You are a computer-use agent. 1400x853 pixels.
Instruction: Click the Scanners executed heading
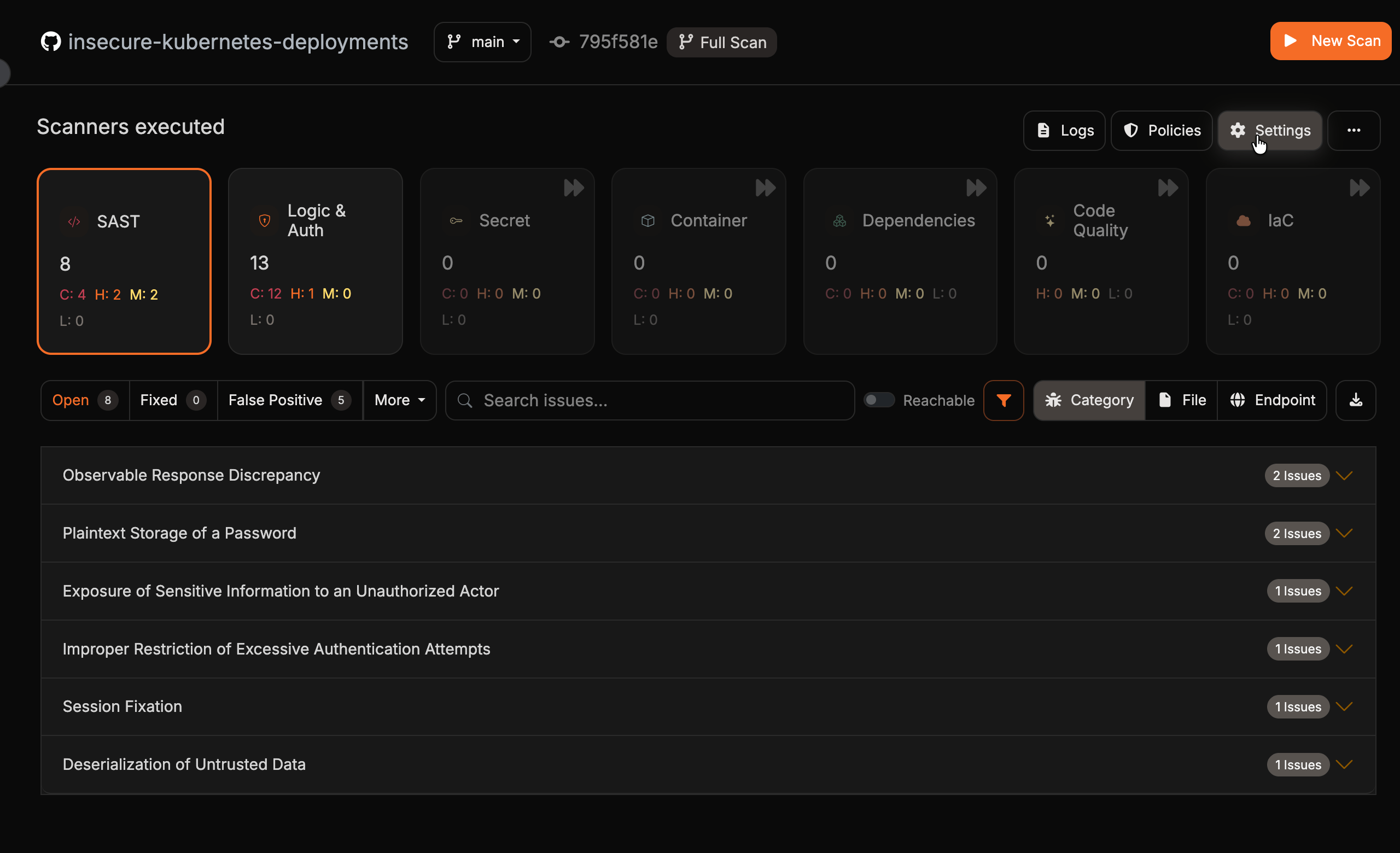131,127
